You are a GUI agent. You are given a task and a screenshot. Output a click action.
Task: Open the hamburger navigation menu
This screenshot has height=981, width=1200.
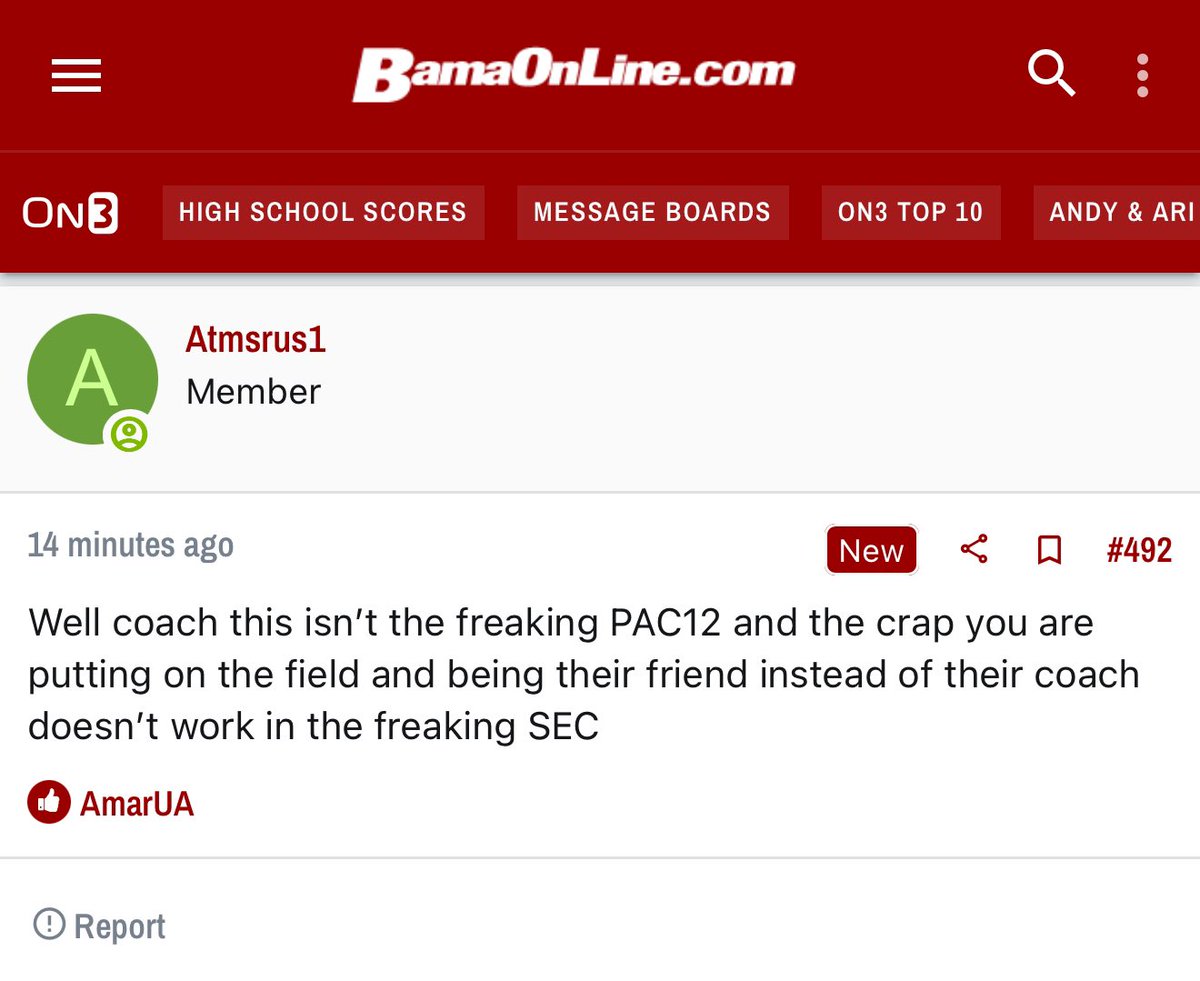tap(77, 75)
